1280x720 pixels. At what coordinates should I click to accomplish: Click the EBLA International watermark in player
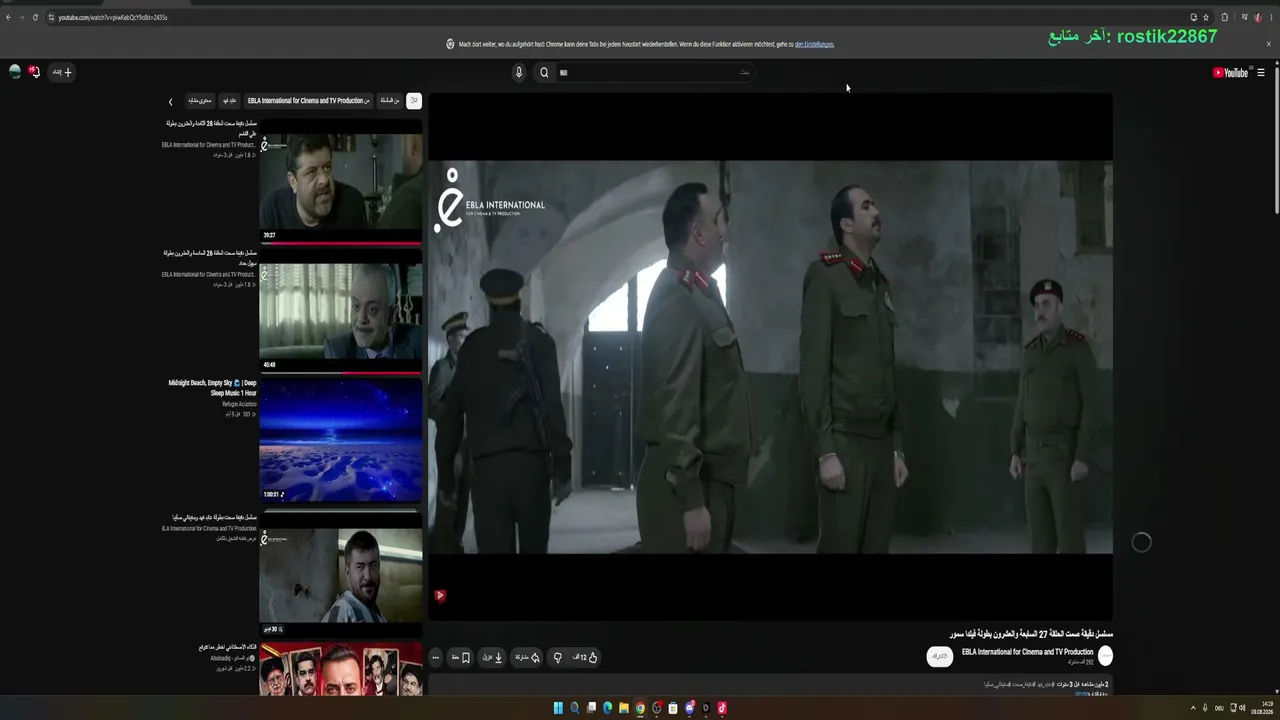click(x=489, y=200)
